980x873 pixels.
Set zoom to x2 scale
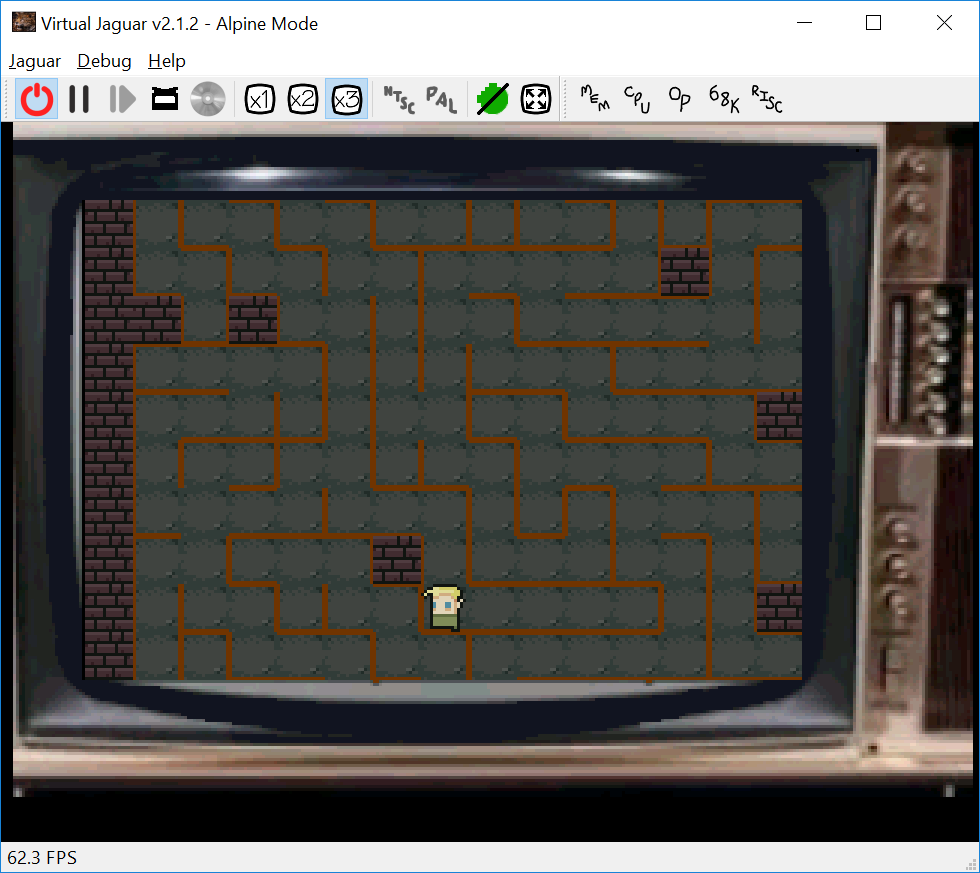(x=303, y=99)
